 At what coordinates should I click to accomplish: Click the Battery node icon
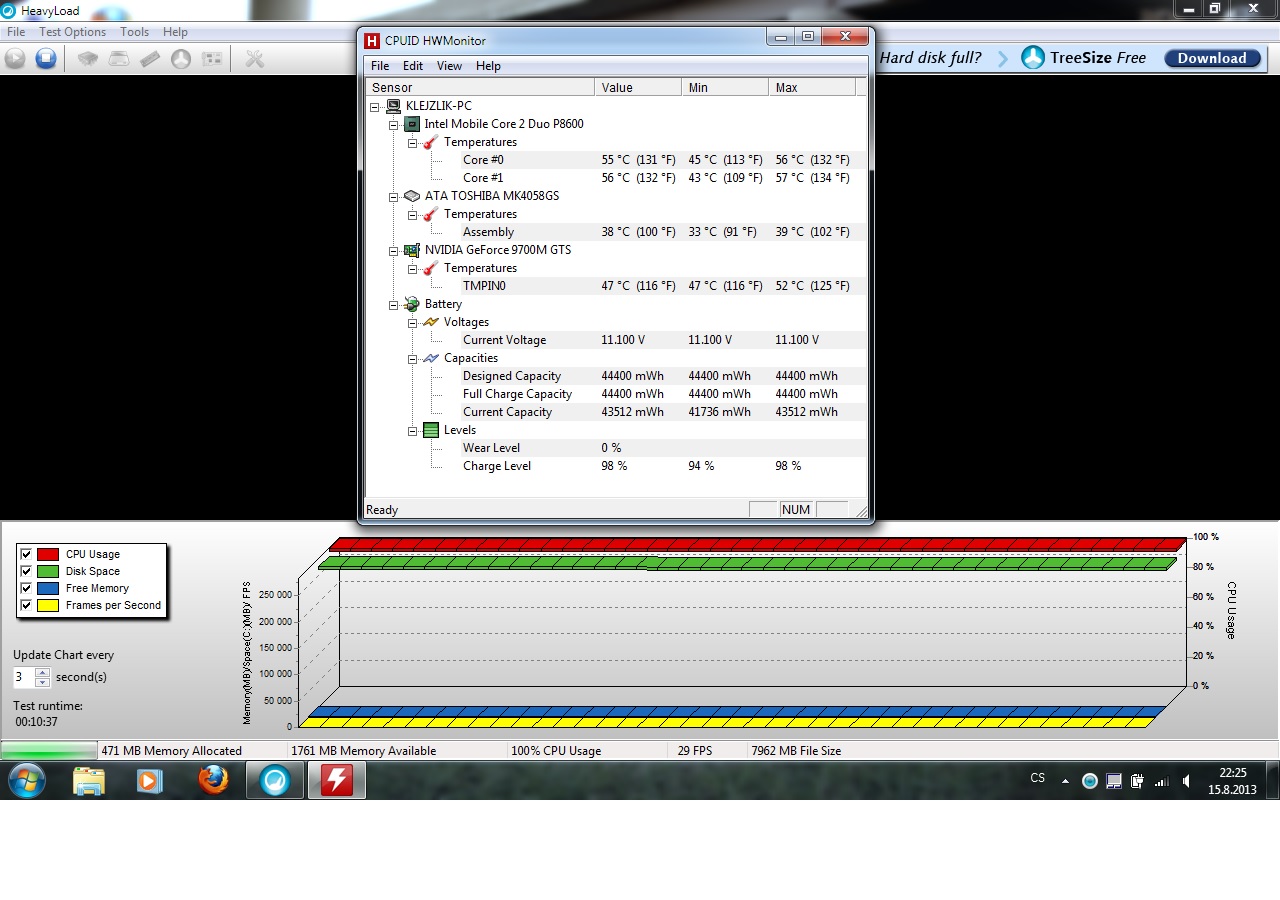point(412,304)
